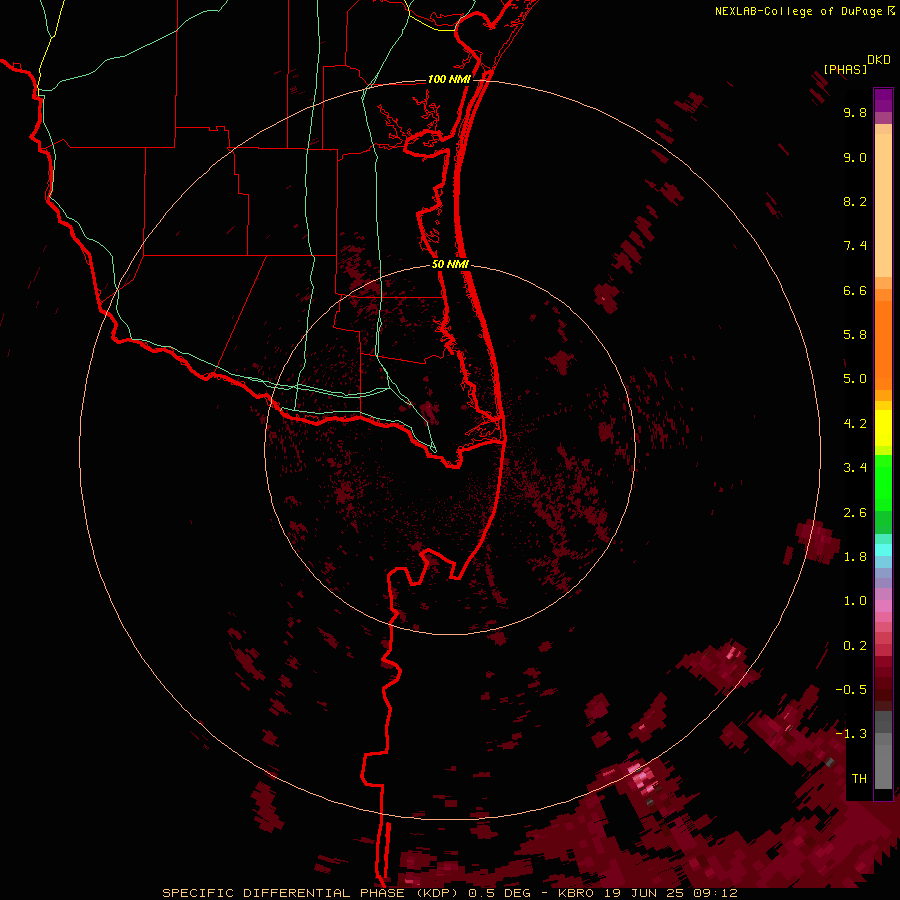This screenshot has height=900, width=900.
Task: Pick the gray segment near the TH label
Action: click(883, 766)
